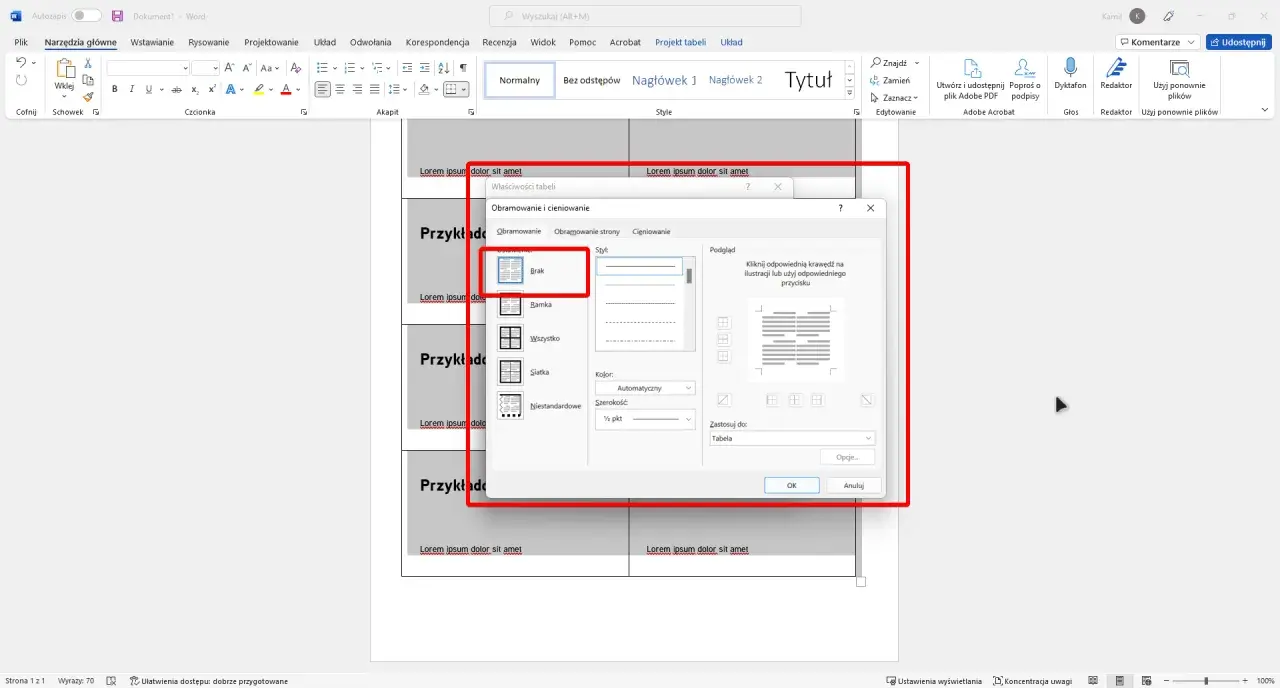This screenshot has height=688, width=1280.
Task: Click OK in the borders dialog
Action: 792,485
